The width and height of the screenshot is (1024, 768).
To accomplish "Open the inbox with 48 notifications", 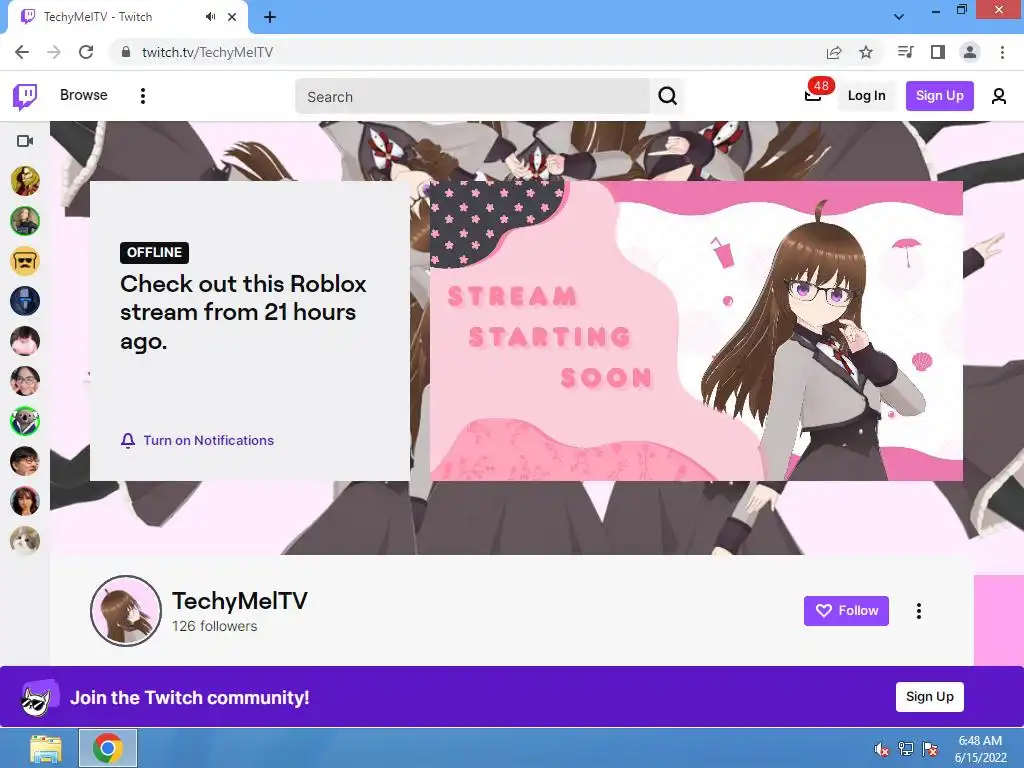I will pyautogui.click(x=813, y=95).
